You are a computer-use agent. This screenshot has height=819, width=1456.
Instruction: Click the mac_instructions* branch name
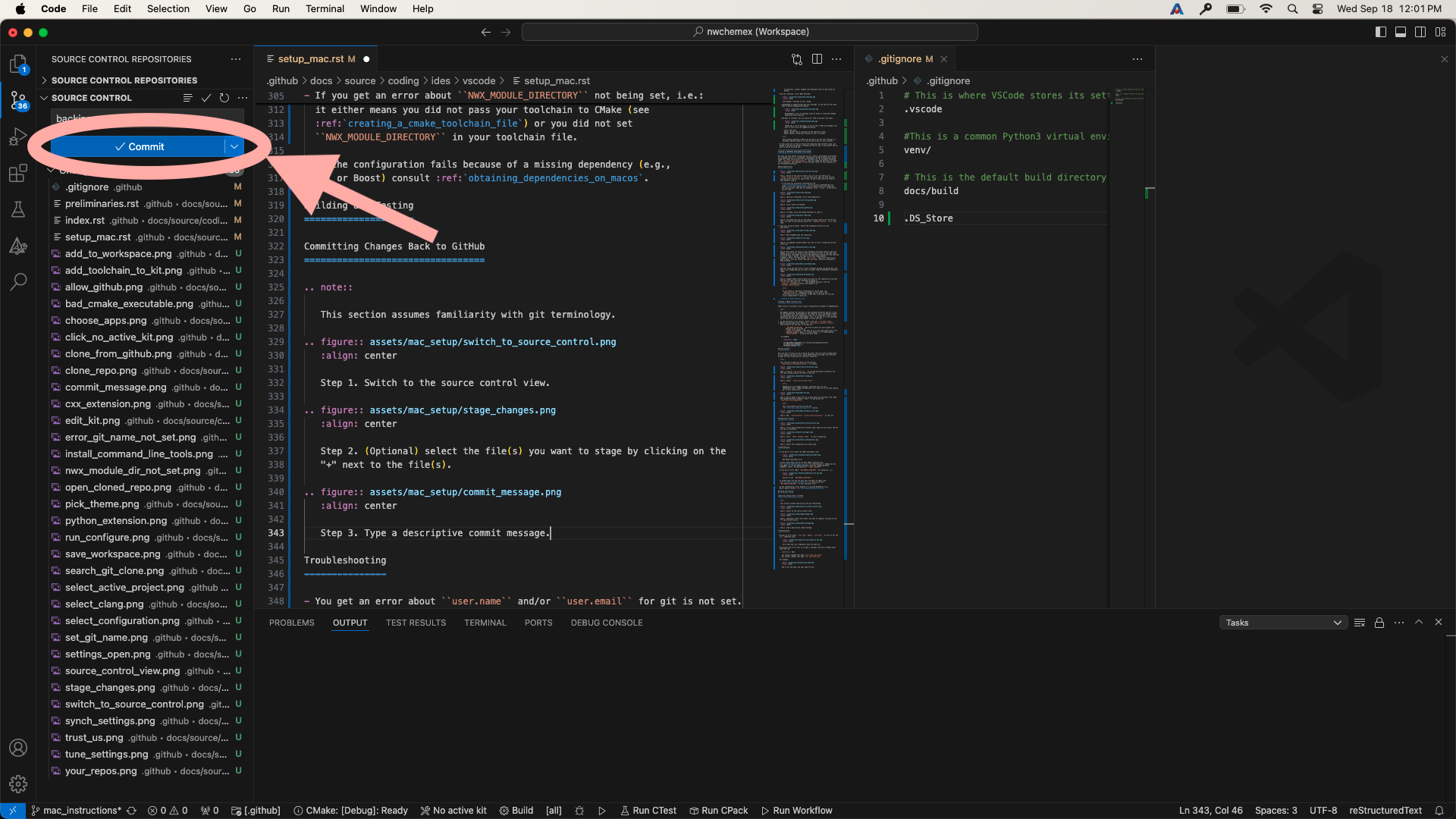(x=75, y=811)
